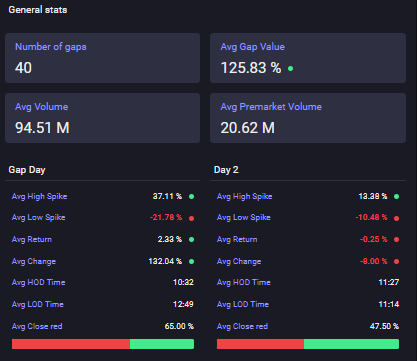The image size is (417, 361).
Task: Click the 94.51 M volume value
Action: click(42, 128)
